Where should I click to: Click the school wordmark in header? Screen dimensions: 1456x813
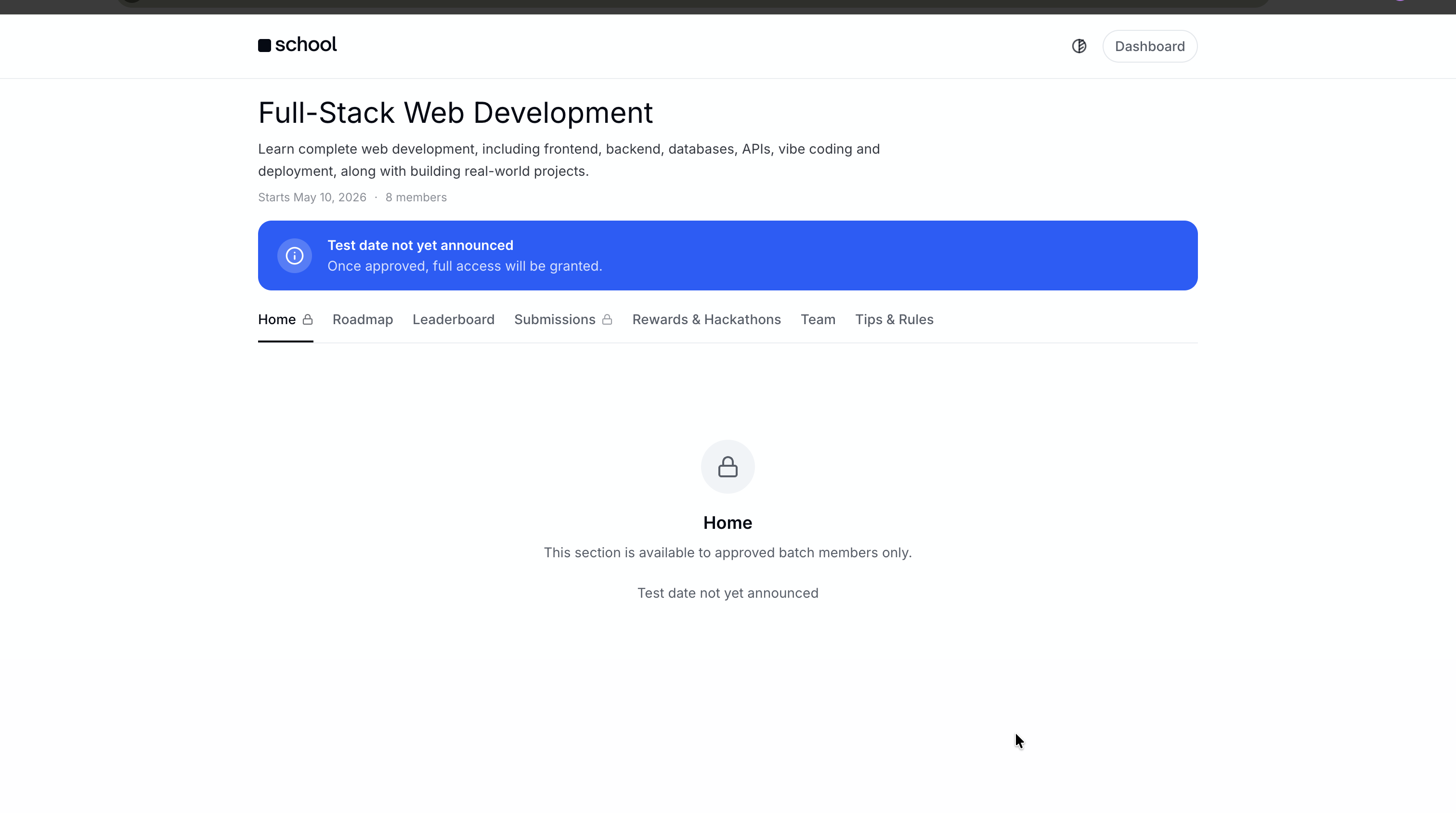click(x=305, y=44)
